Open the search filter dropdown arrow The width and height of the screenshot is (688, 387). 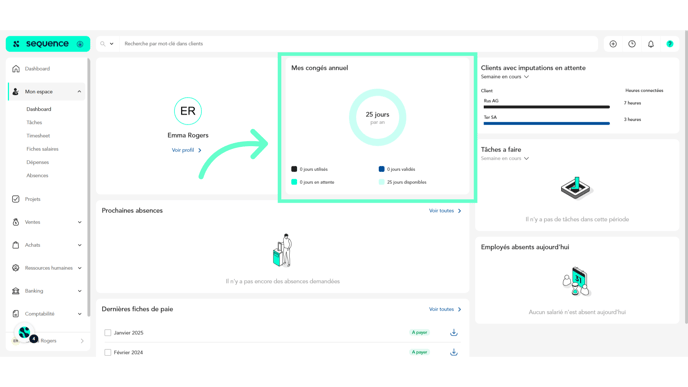[x=111, y=44]
